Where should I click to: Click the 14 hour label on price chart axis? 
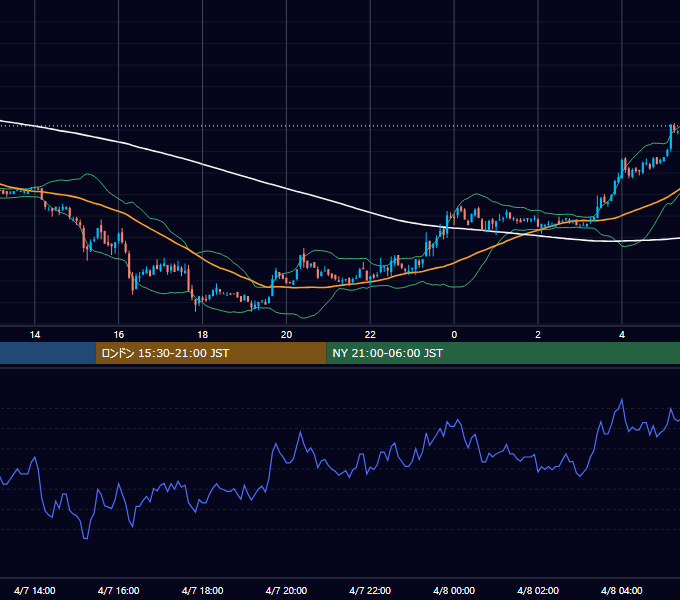tap(35, 335)
